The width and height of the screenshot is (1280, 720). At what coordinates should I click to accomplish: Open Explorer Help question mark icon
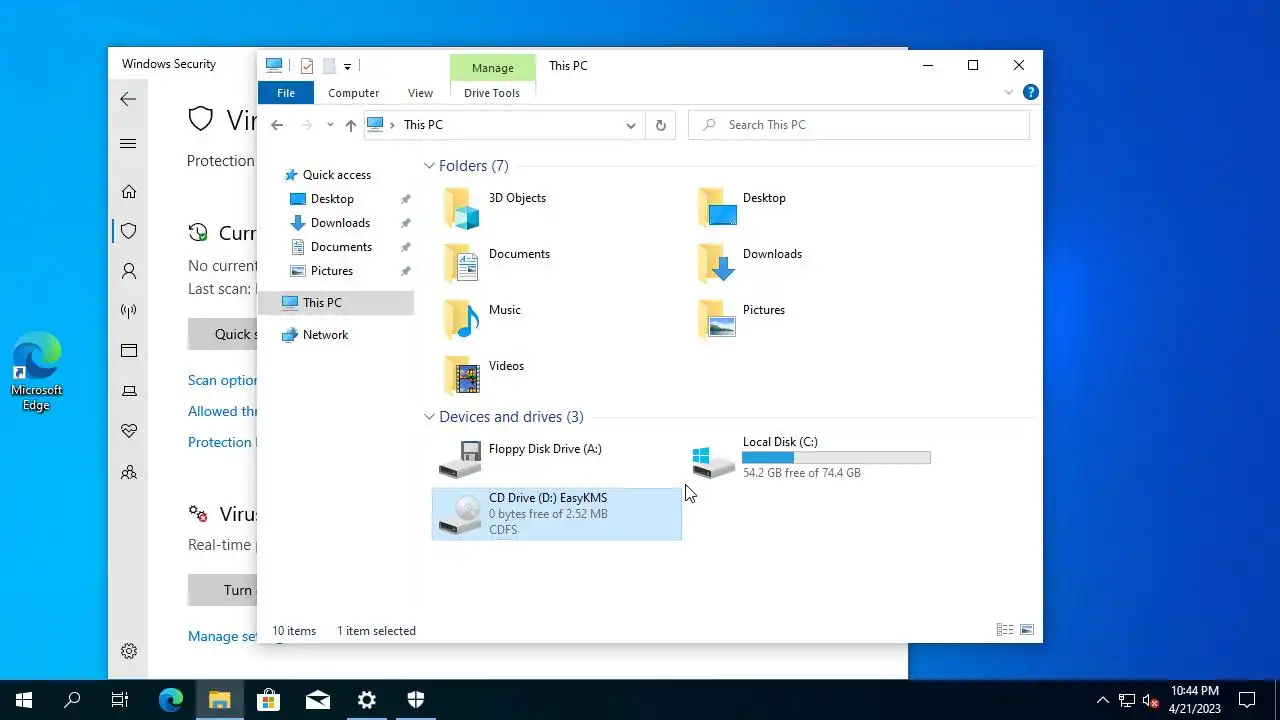point(1031,92)
